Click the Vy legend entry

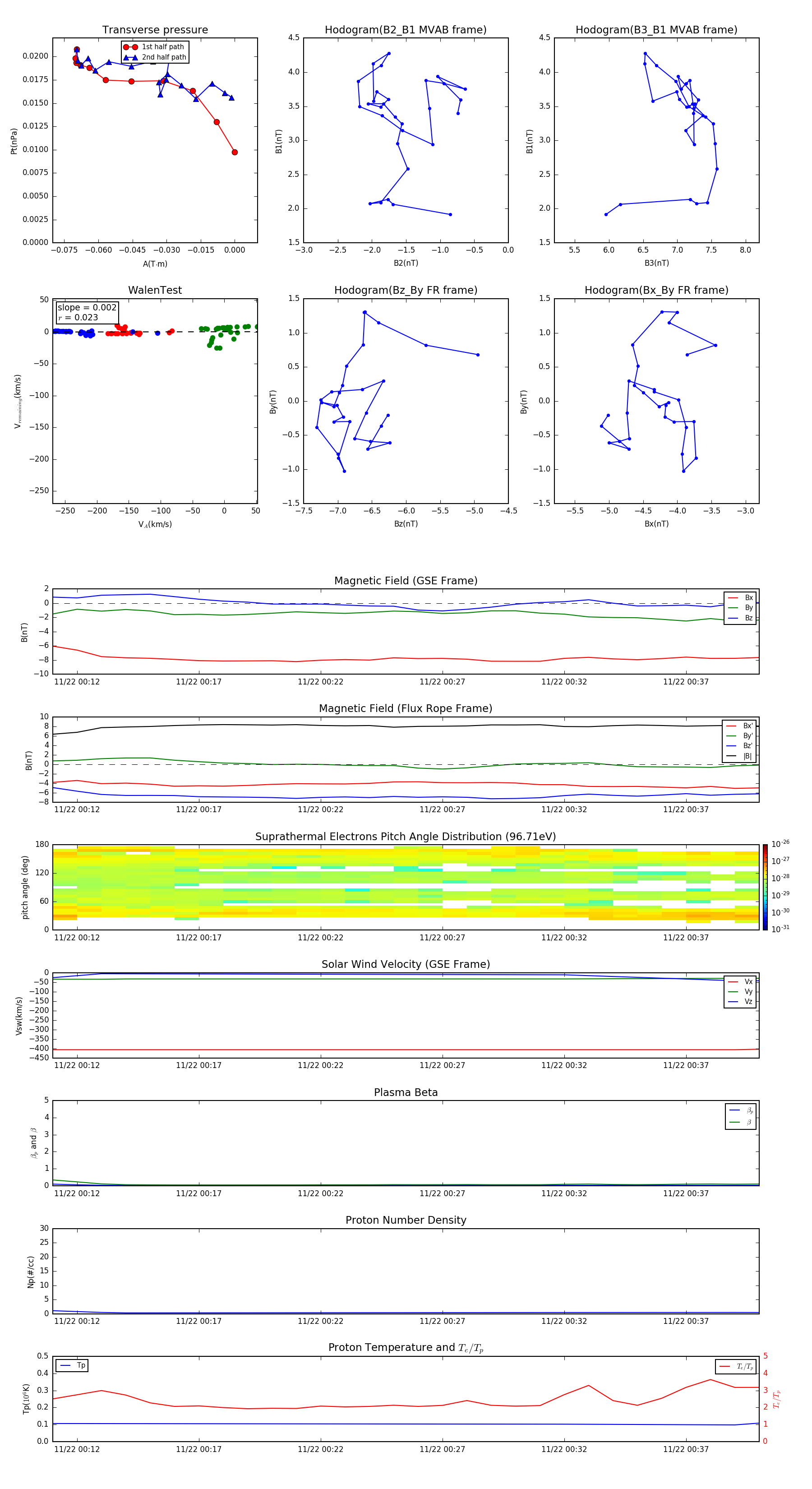[x=740, y=991]
